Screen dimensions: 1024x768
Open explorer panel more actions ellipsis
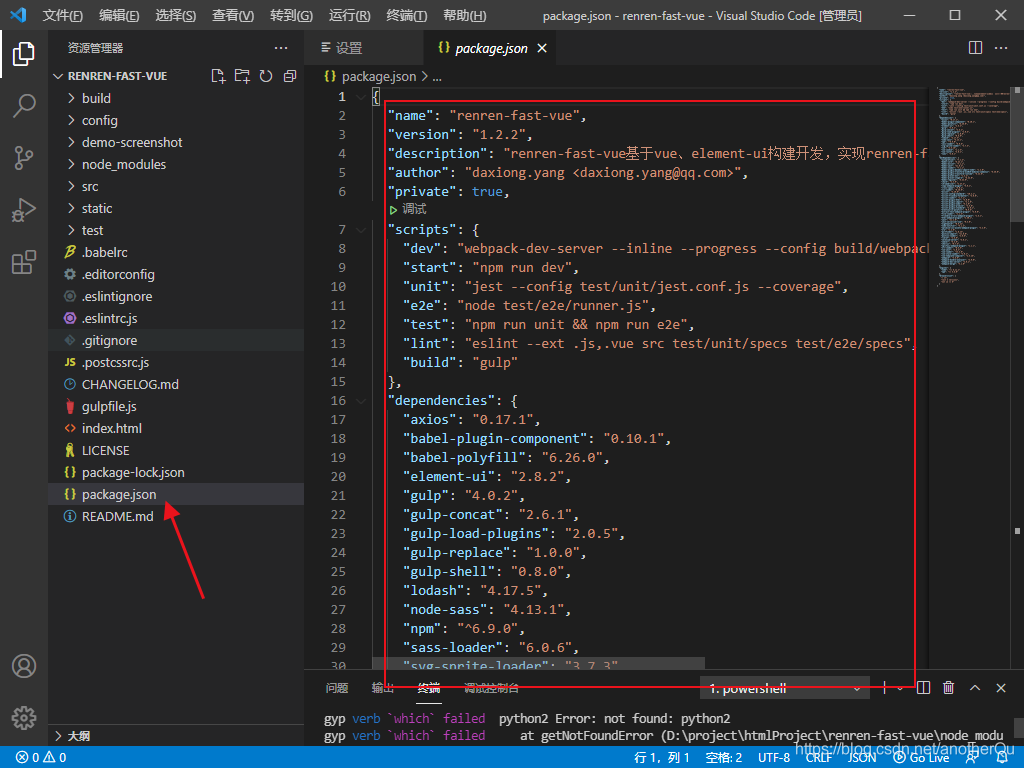point(281,48)
